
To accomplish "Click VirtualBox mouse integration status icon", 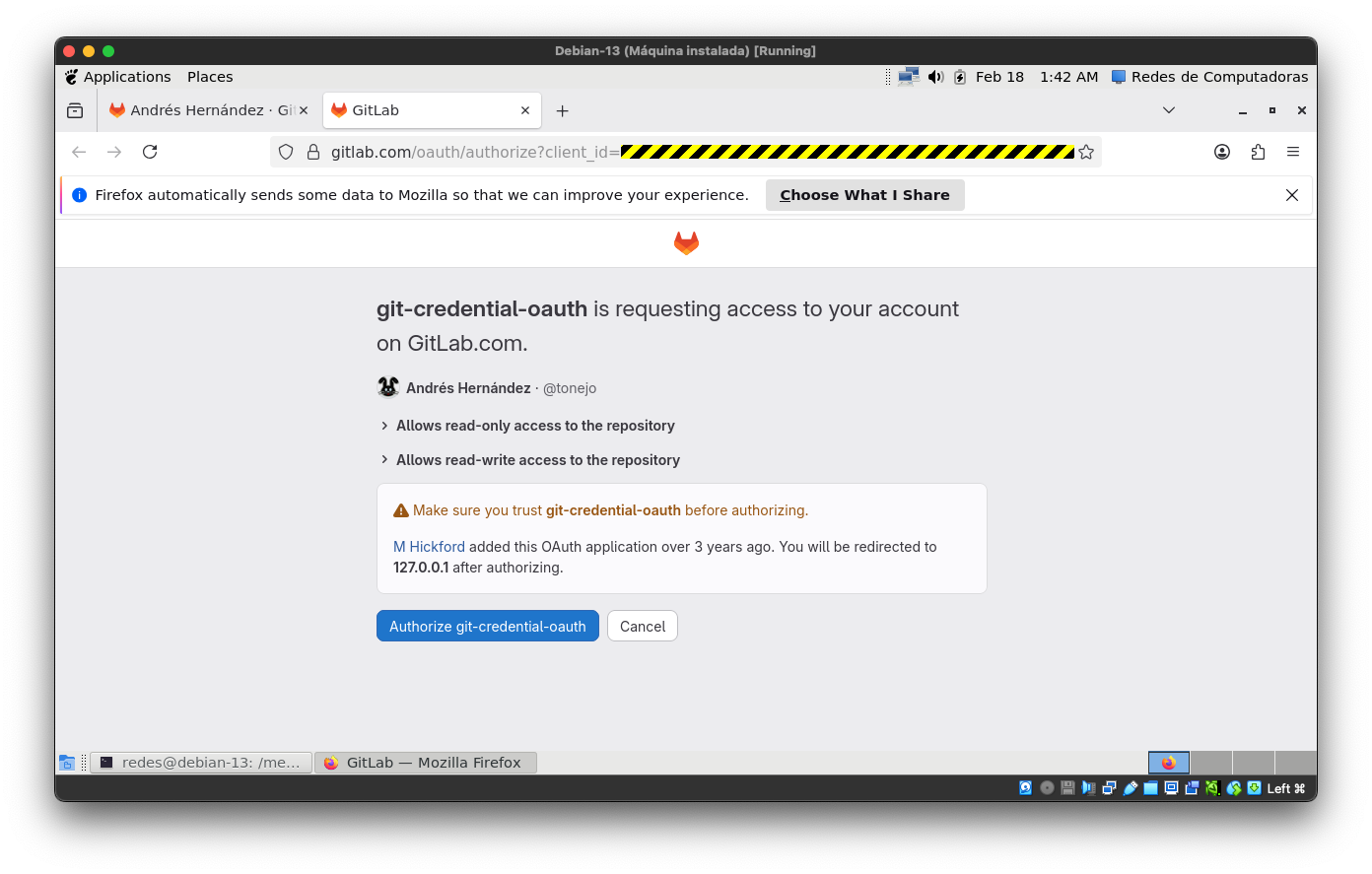I will coord(1233,788).
